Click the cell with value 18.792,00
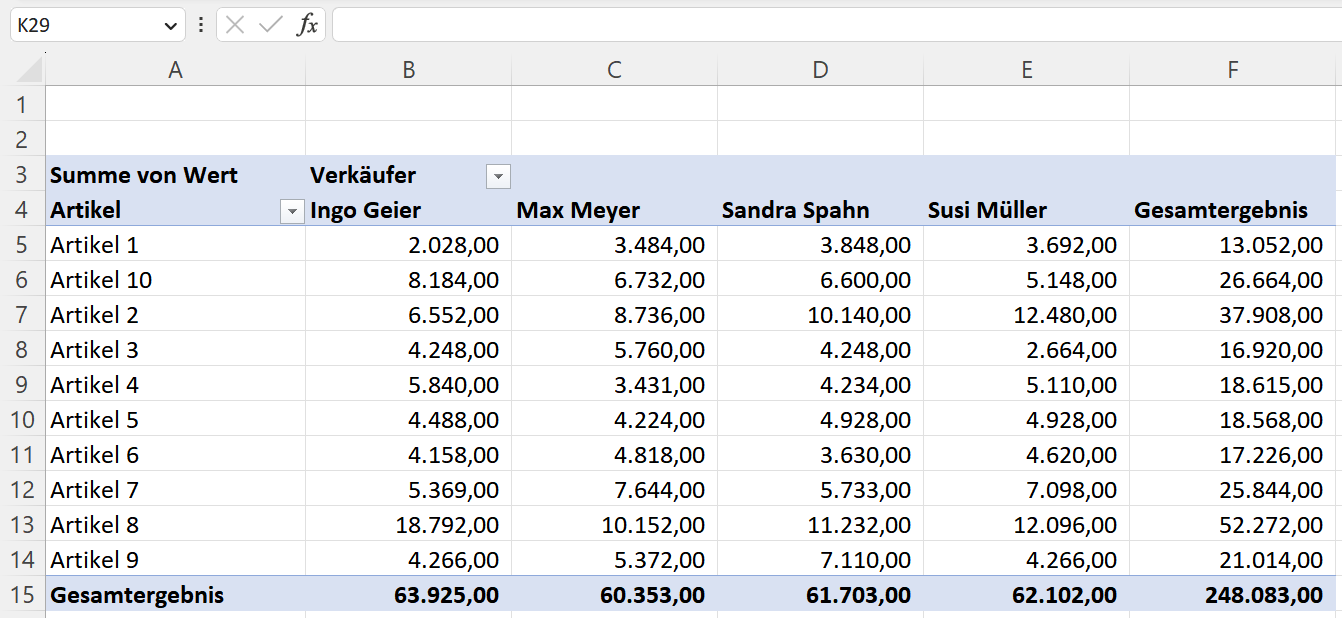The height and width of the screenshot is (618, 1342). pyautogui.click(x=408, y=524)
